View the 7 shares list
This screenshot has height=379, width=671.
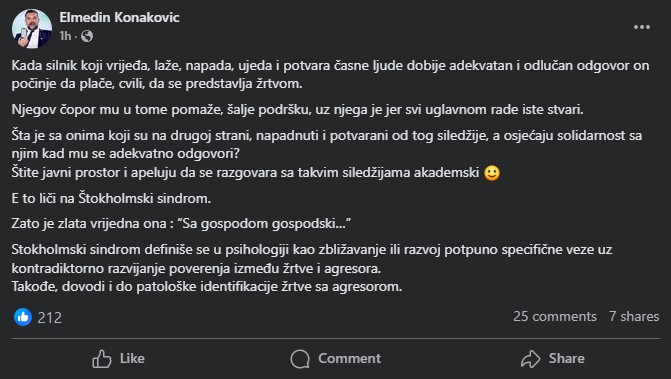click(x=634, y=317)
